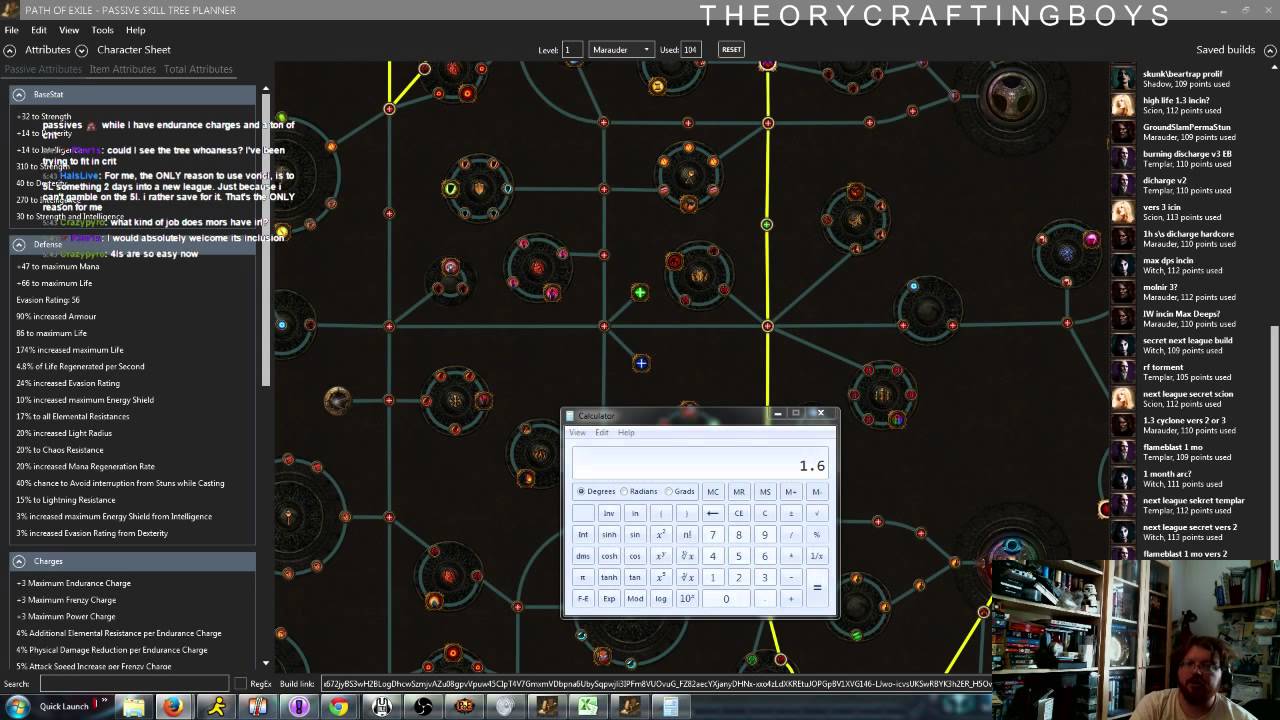Click the avatar beside 'skunk\beartrap prolif' build
This screenshot has width=1280, height=720.
coord(1124,79)
